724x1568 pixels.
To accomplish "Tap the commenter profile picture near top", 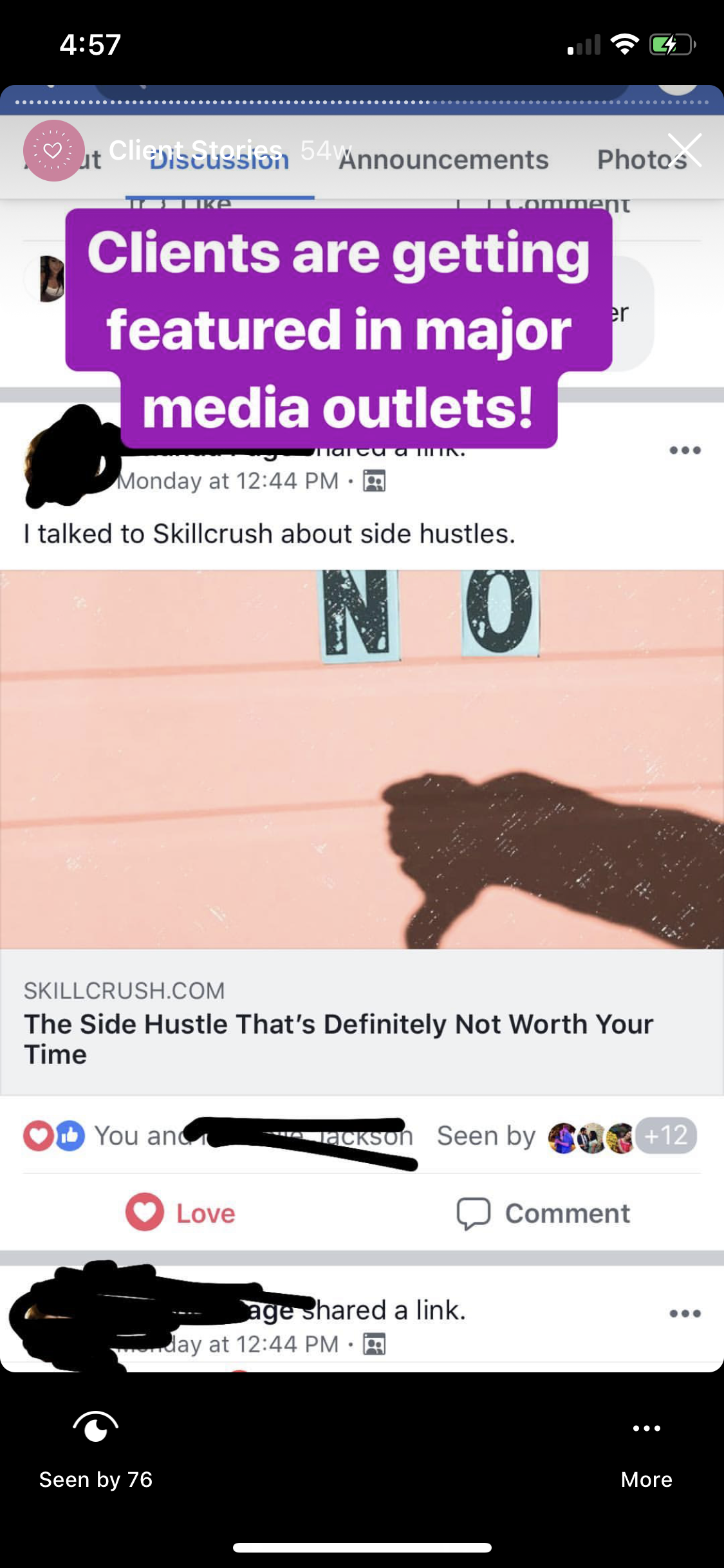I will coord(51,279).
